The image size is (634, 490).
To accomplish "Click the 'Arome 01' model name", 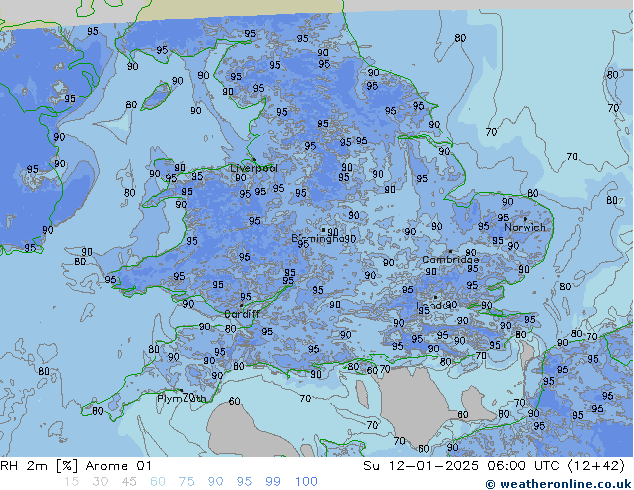I will pyautogui.click(x=118, y=466).
